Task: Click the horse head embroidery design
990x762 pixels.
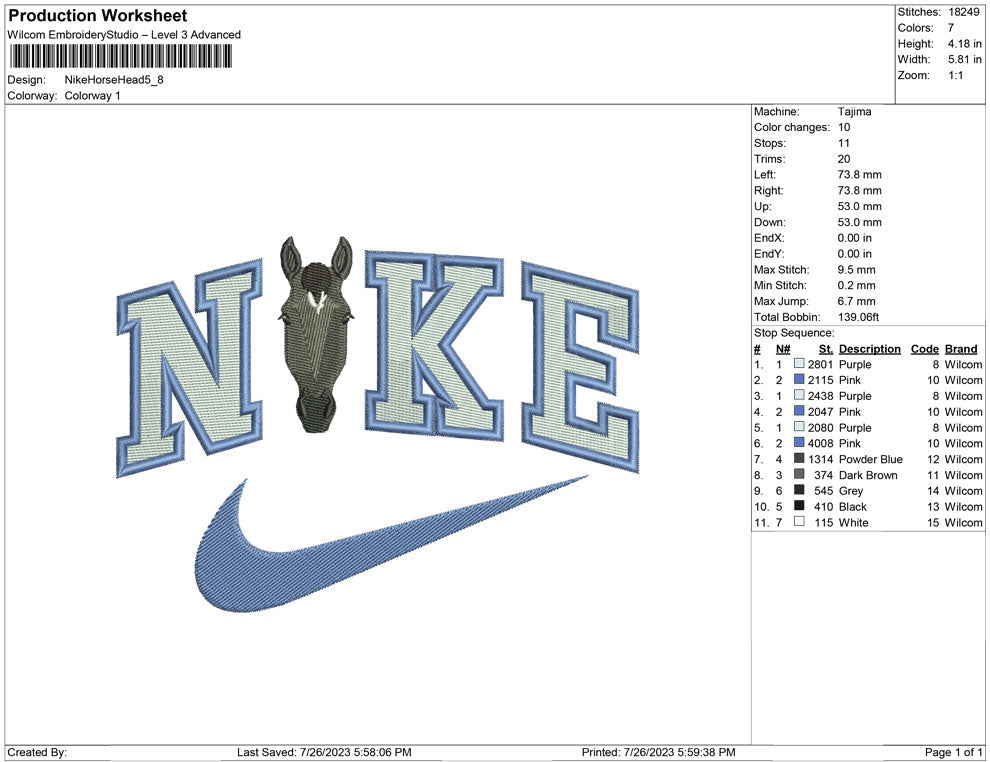Action: (x=316, y=335)
